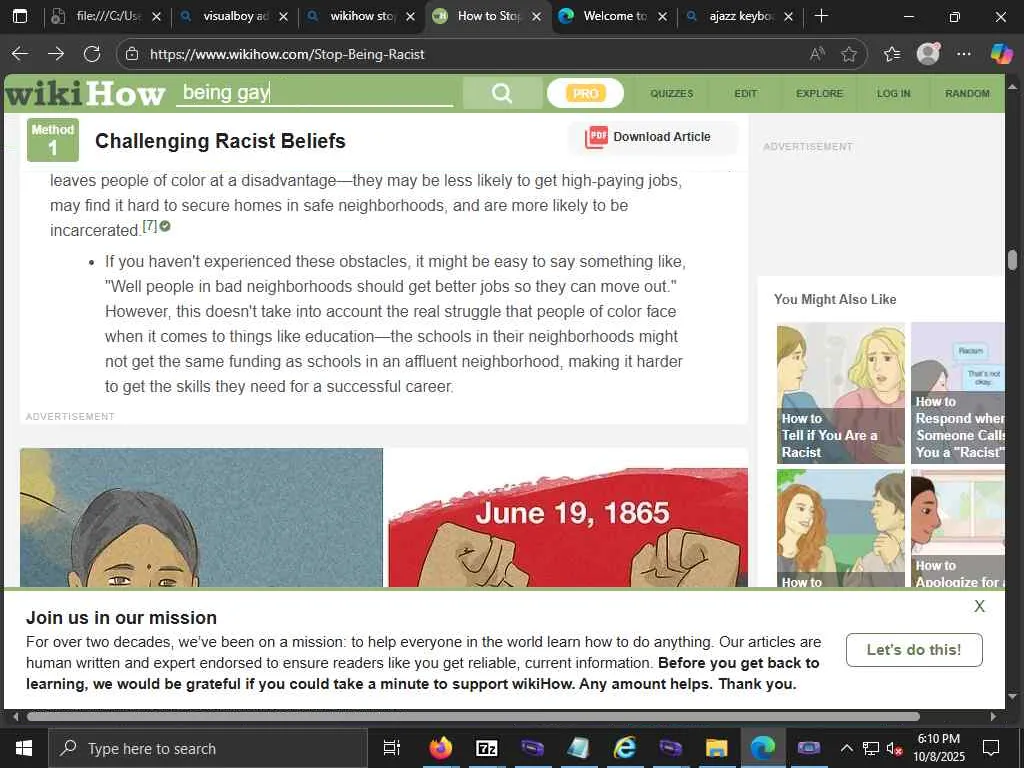
Task: Open the How to Apologize article thumbnail
Action: click(x=958, y=528)
